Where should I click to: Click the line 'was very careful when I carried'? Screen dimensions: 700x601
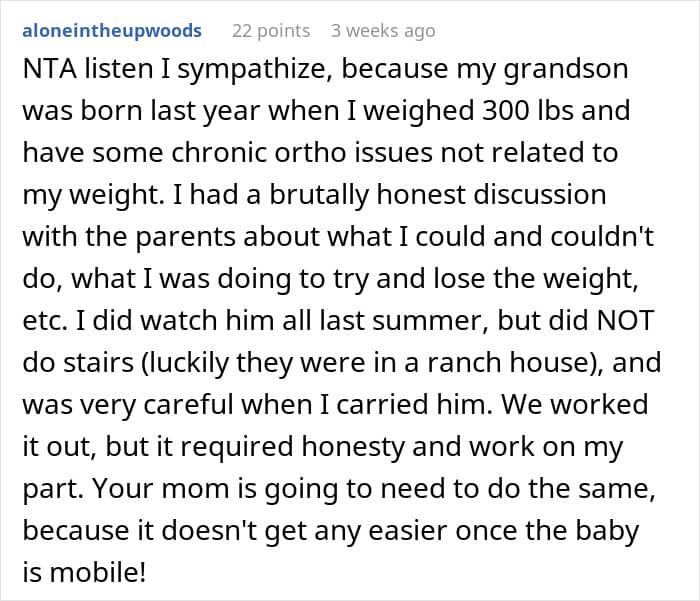point(335,405)
